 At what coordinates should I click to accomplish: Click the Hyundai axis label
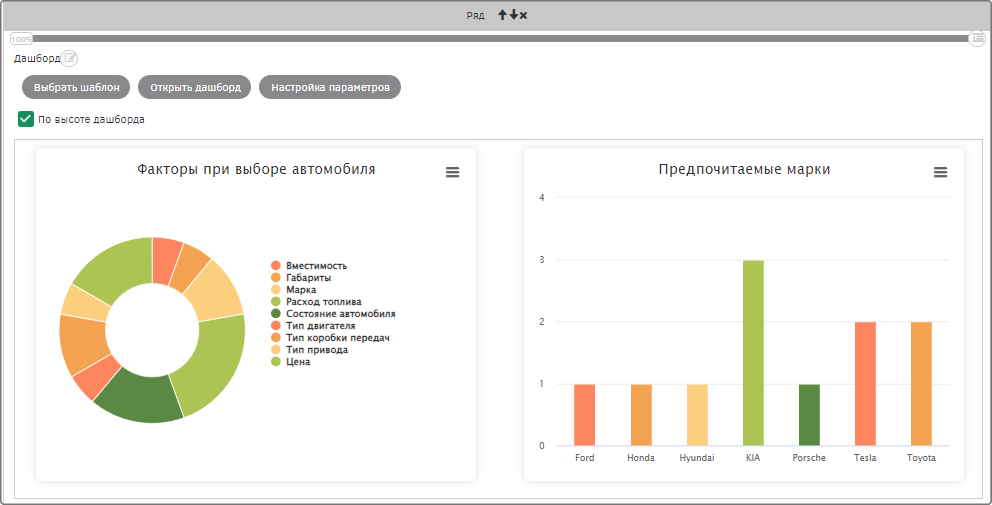(x=697, y=458)
